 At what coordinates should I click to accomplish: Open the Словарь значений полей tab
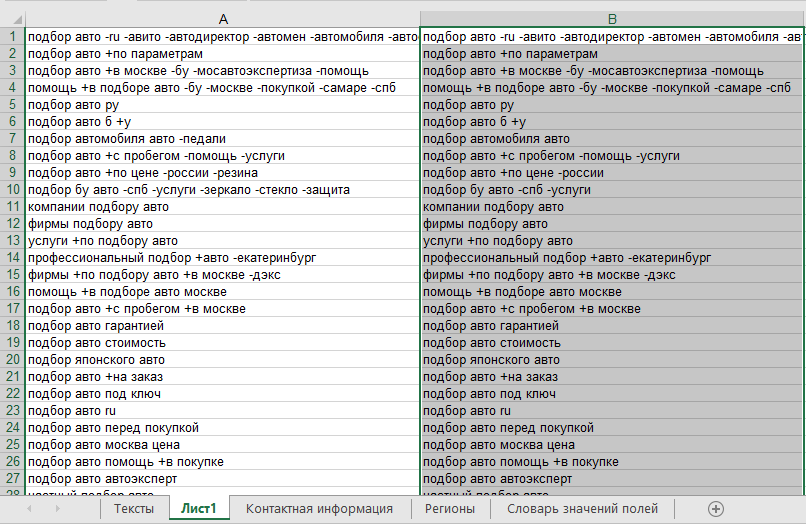coord(582,509)
